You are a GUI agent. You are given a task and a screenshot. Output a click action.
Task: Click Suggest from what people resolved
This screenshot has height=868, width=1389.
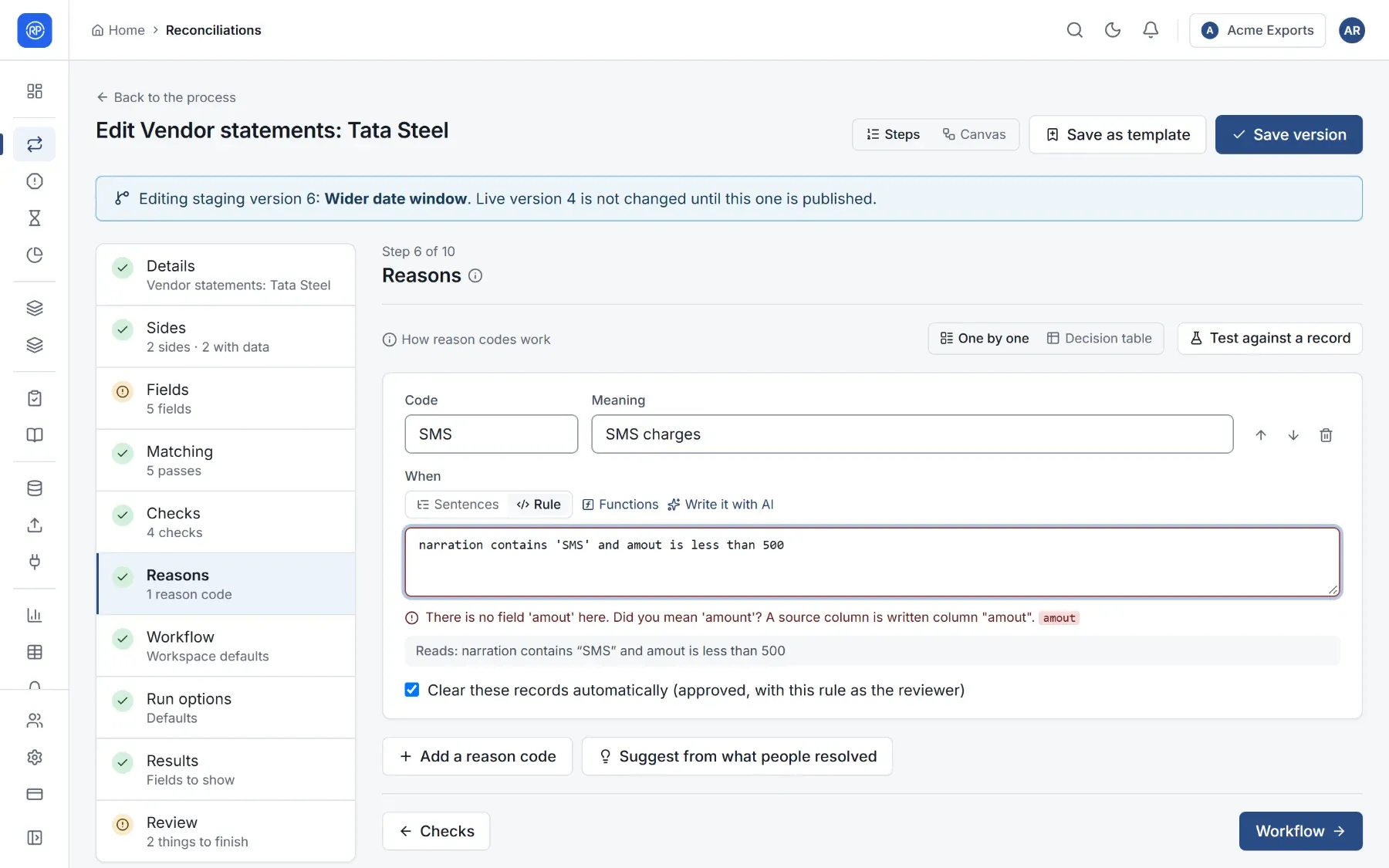pos(737,756)
